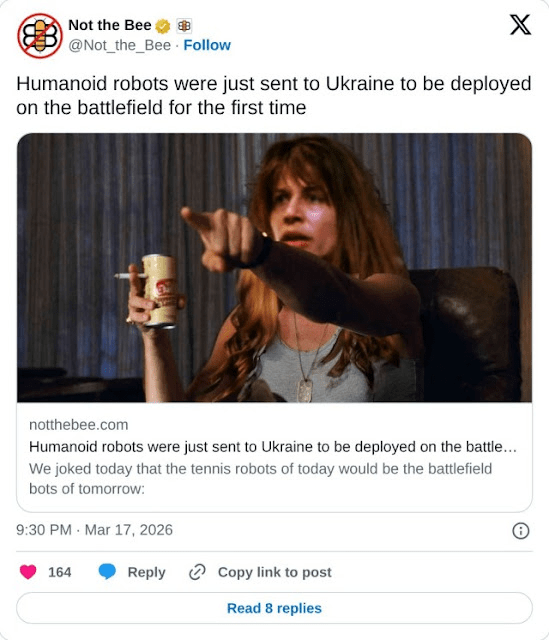
Task: Click the affiliate bee badge icon
Action: (184, 26)
